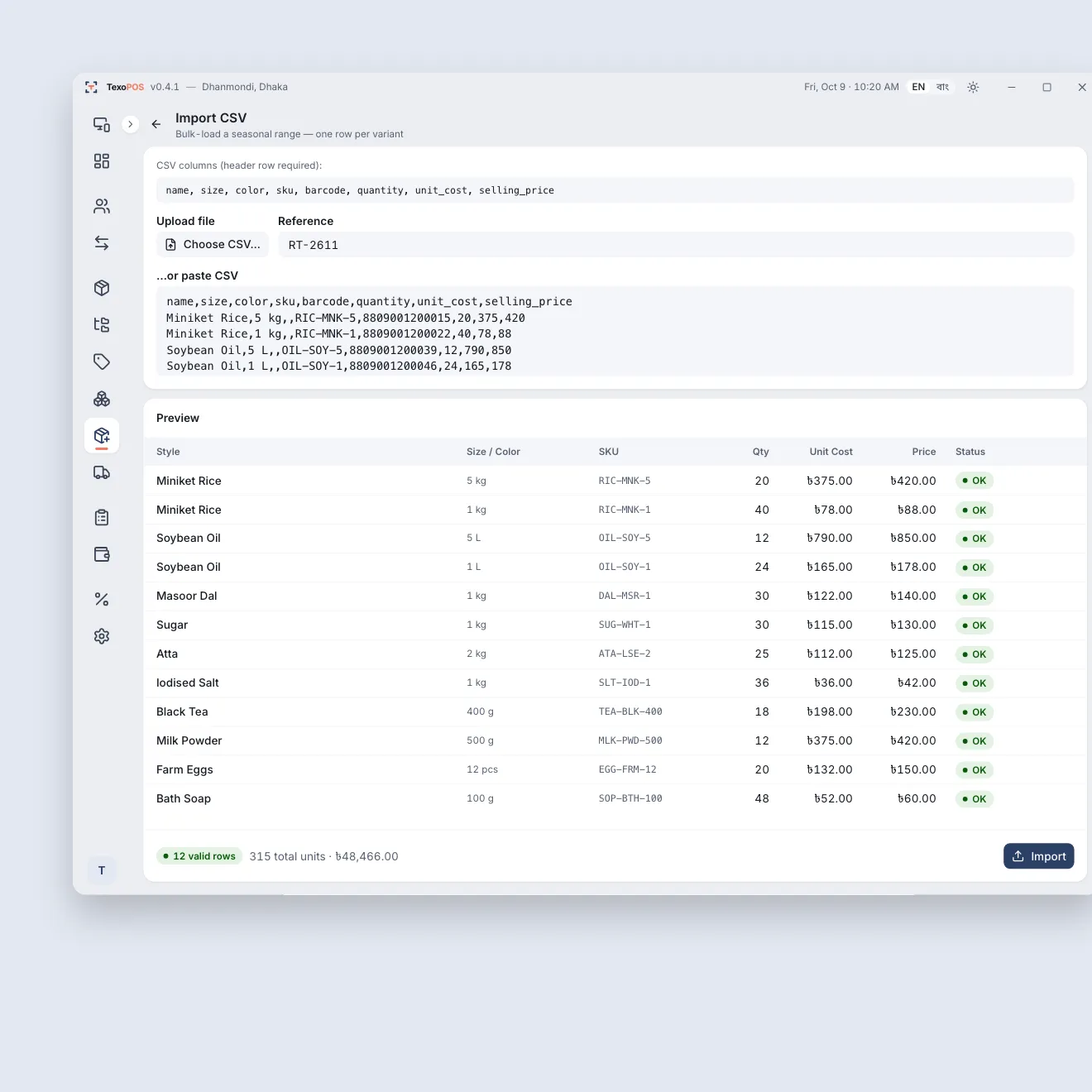Open the user avatar T button

[102, 870]
